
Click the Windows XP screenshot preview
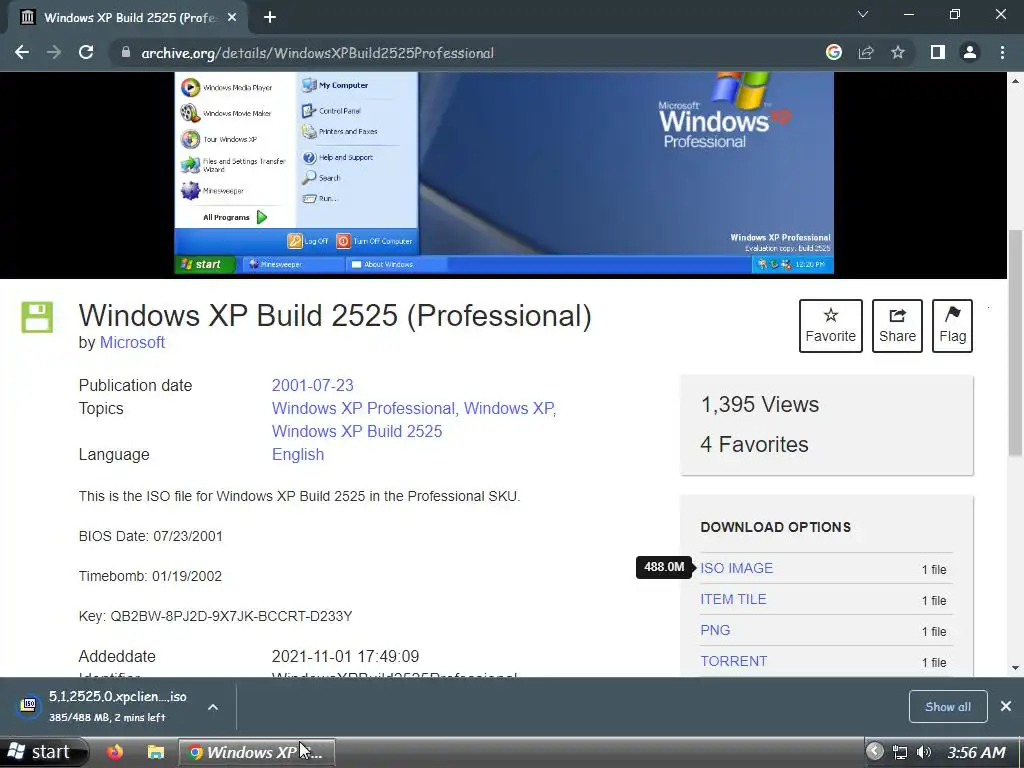pyautogui.click(x=504, y=173)
